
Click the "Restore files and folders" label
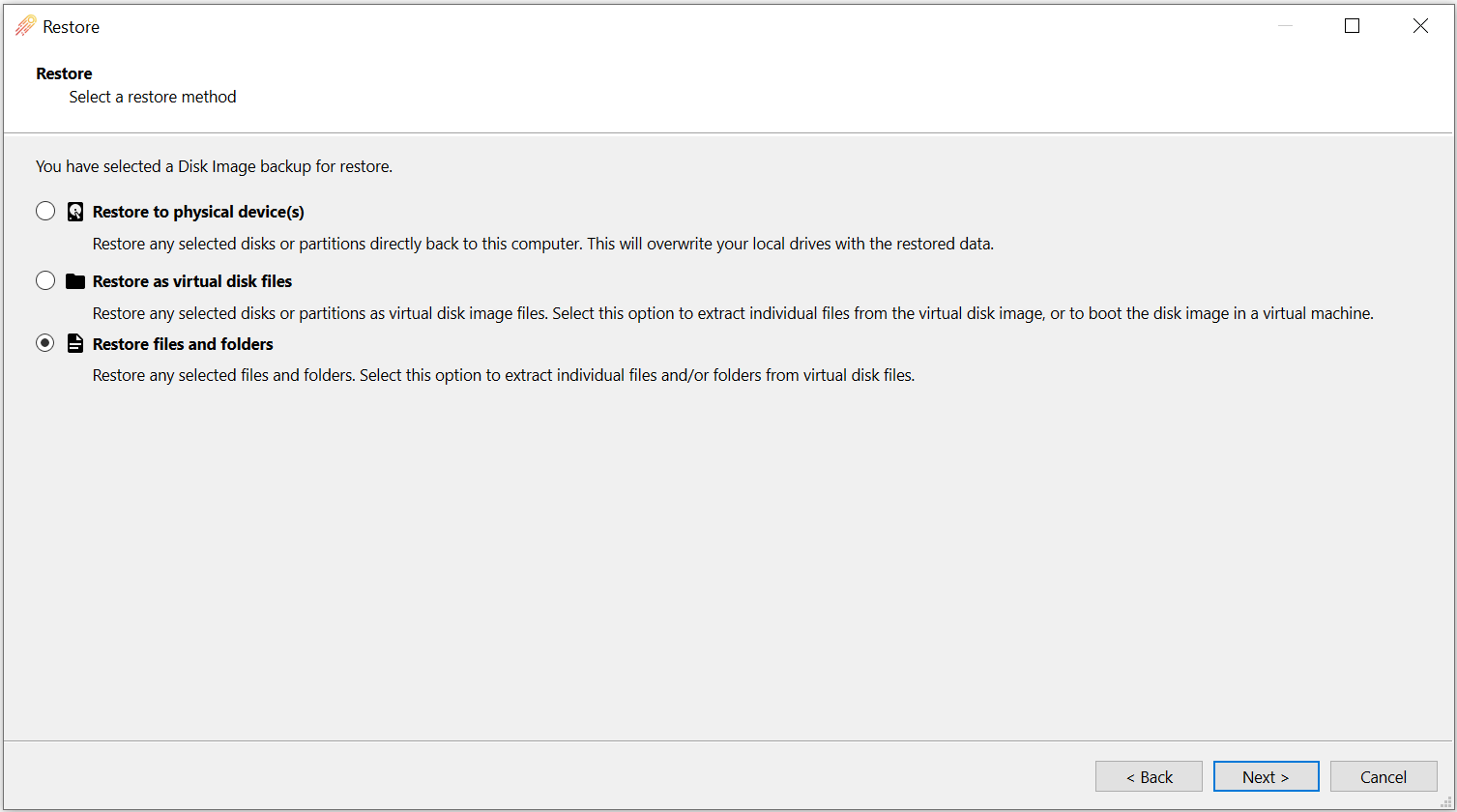pos(183,344)
